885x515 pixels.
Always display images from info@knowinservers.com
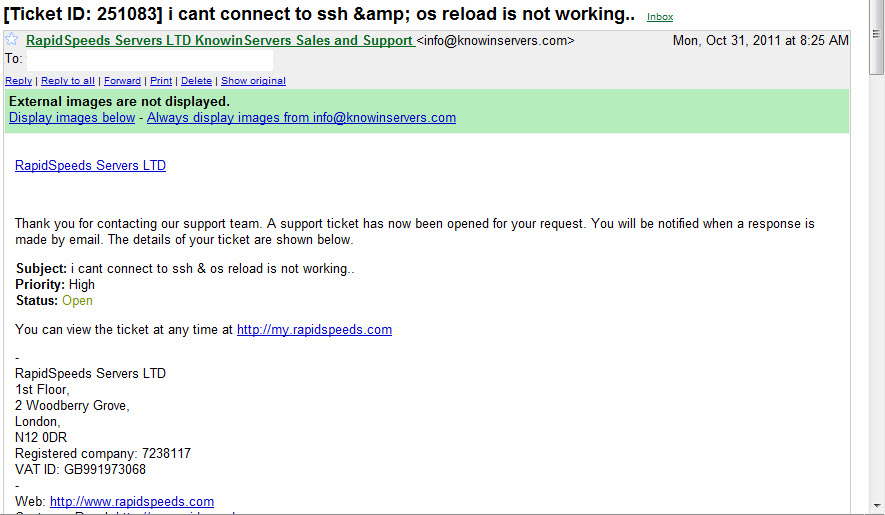[x=301, y=117]
